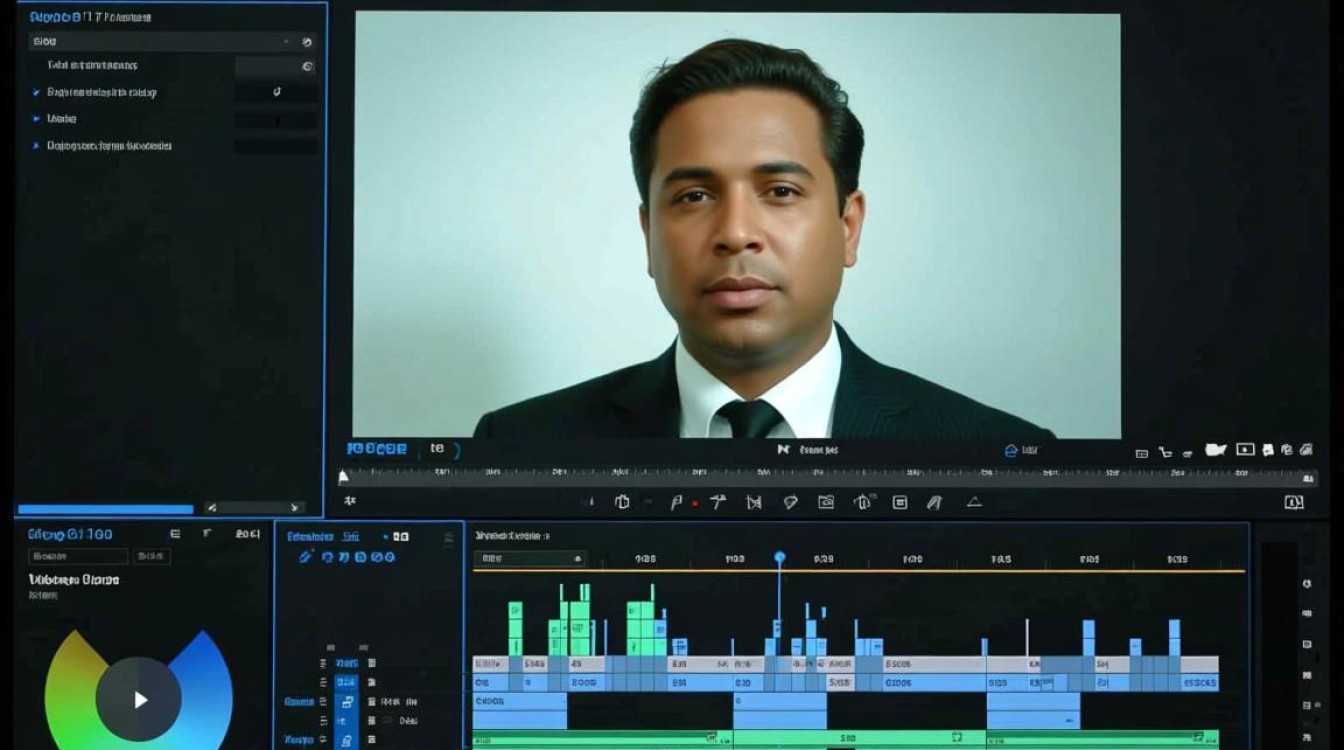Click the home icon below the video preview

coord(1011,450)
